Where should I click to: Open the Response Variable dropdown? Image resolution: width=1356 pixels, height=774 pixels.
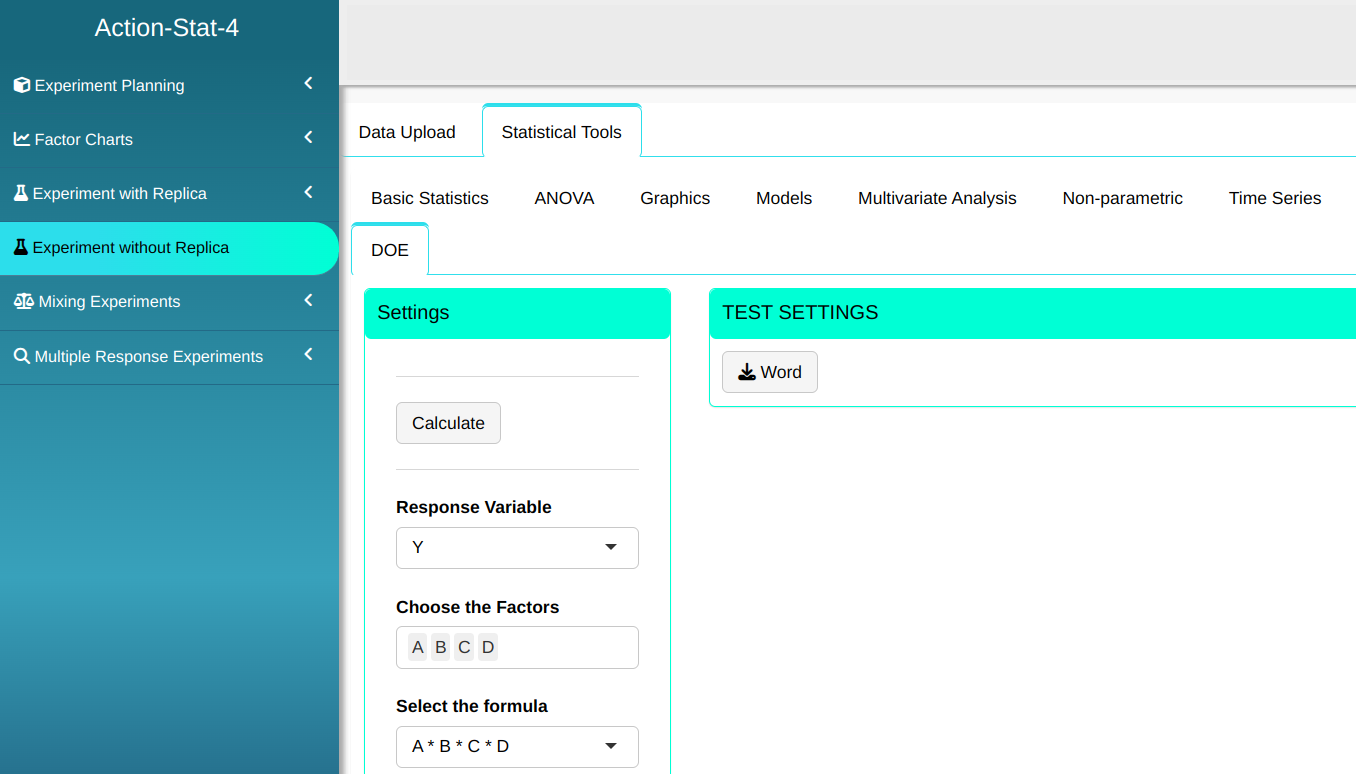tap(517, 548)
